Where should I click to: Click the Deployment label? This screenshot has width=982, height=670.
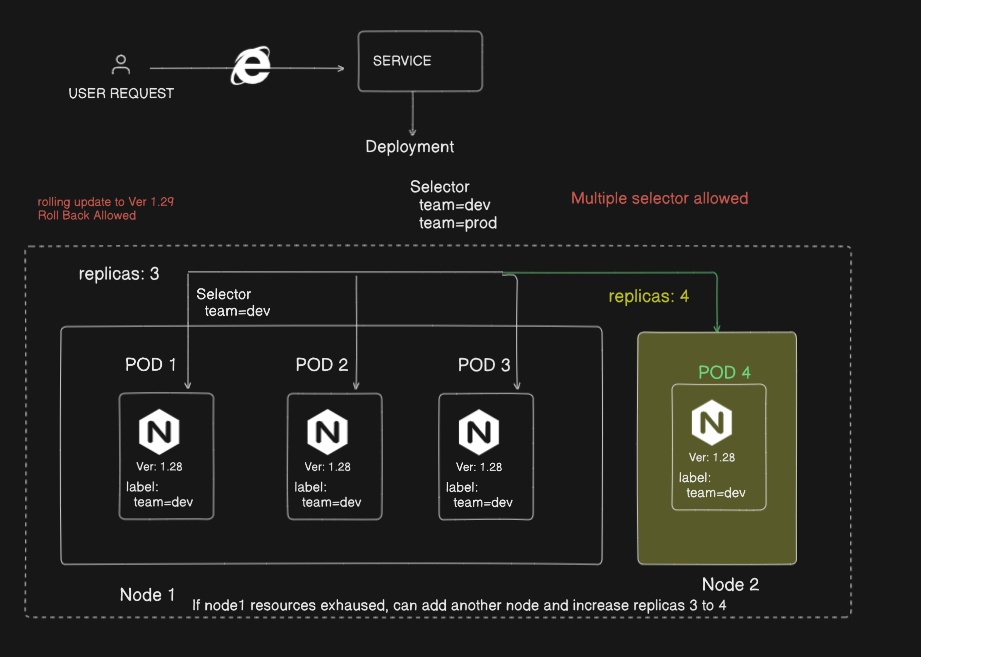click(410, 147)
